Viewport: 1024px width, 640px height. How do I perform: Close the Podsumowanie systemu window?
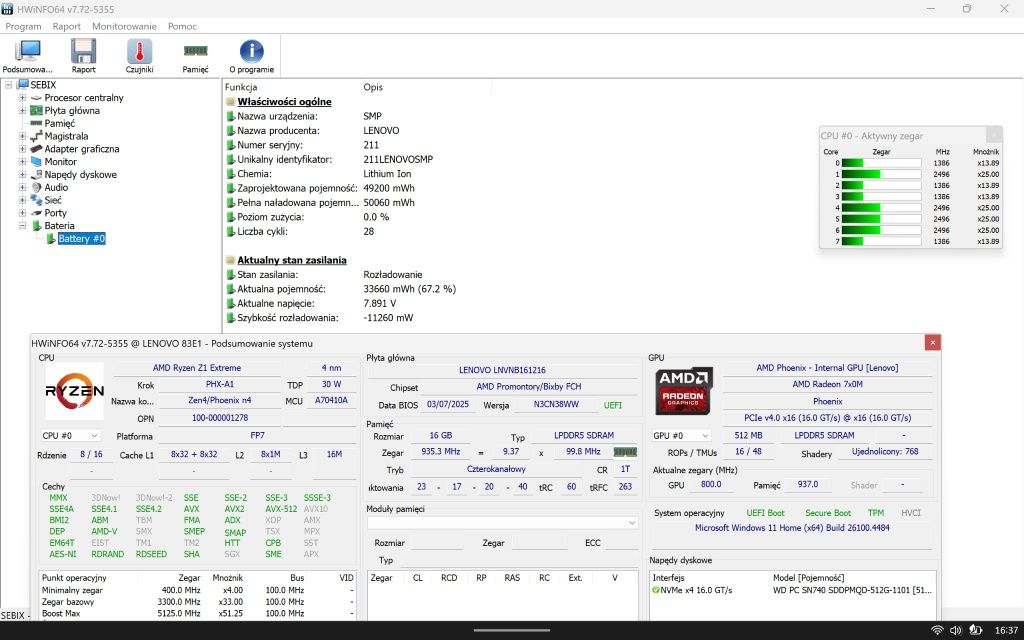click(933, 342)
